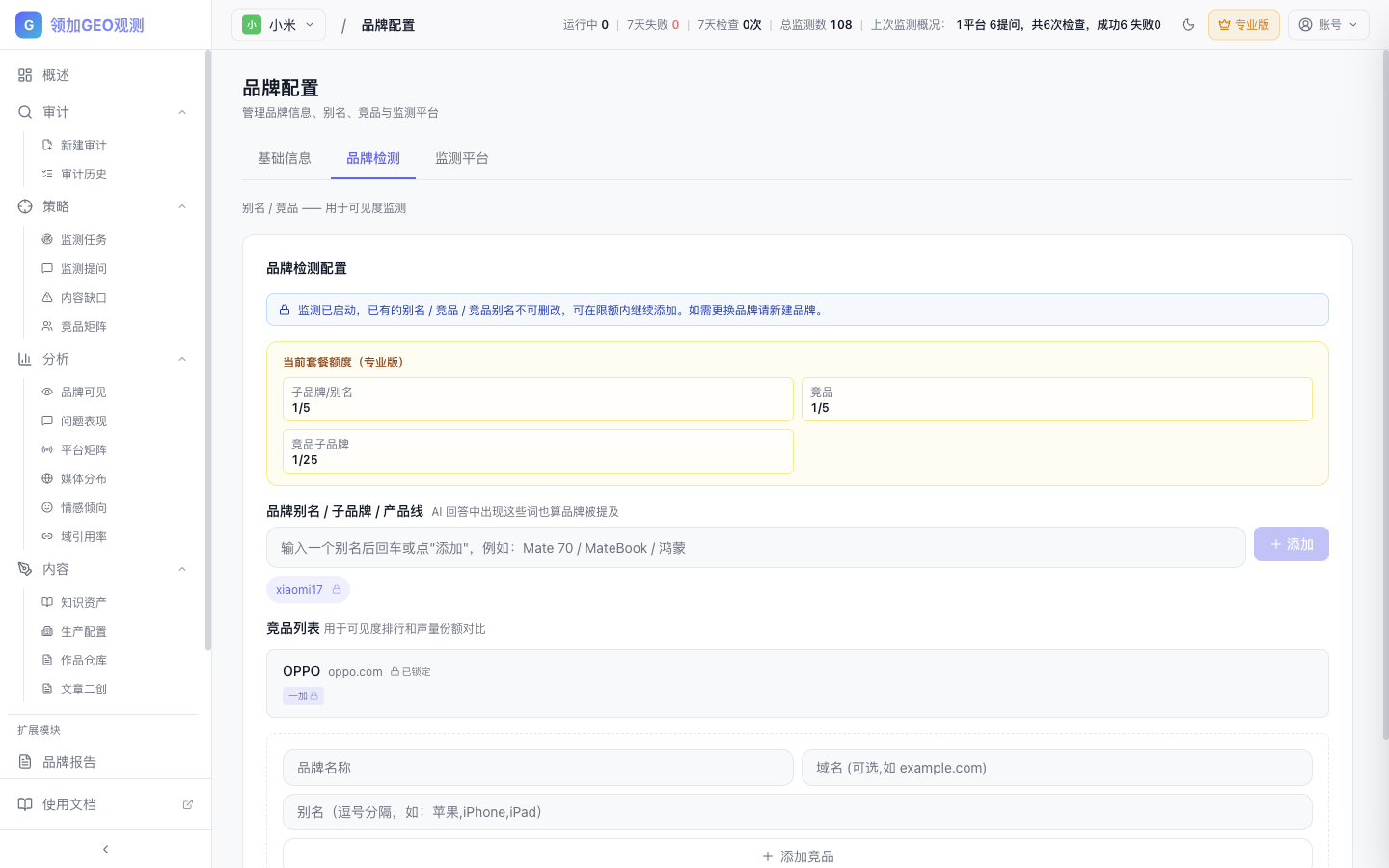Screen dimensions: 1389x868
Task: Click the brand alias input field
Action: [756, 548]
